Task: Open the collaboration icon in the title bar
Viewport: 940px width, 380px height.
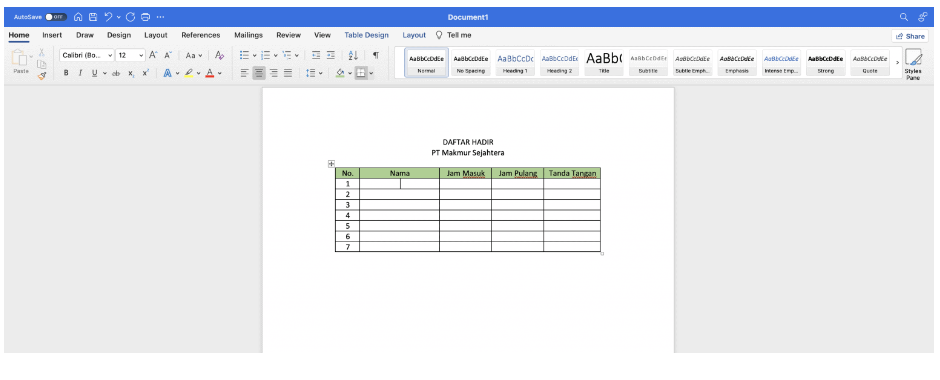Action: point(923,17)
